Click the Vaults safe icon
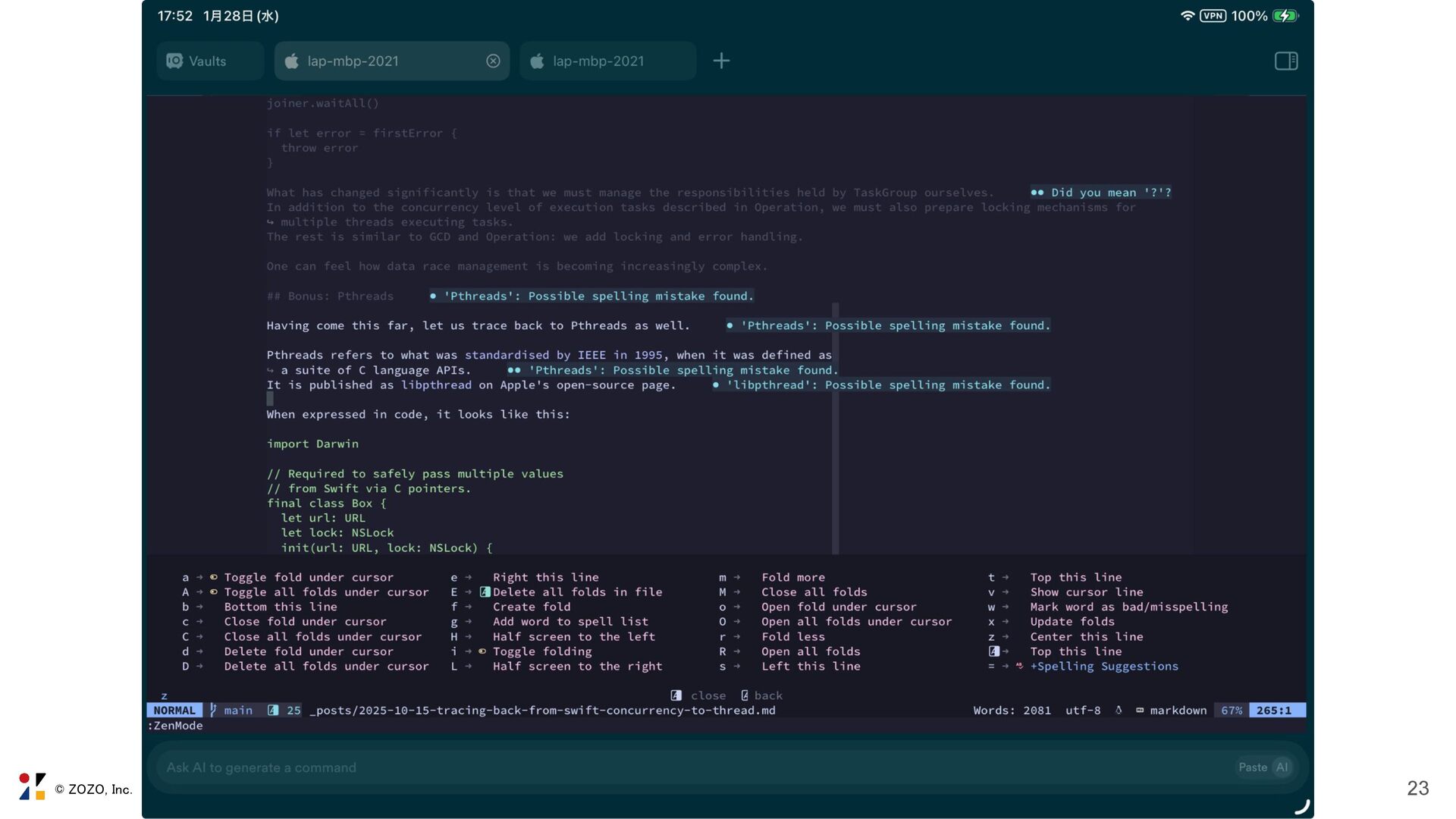The width and height of the screenshot is (1456, 819). pos(175,61)
